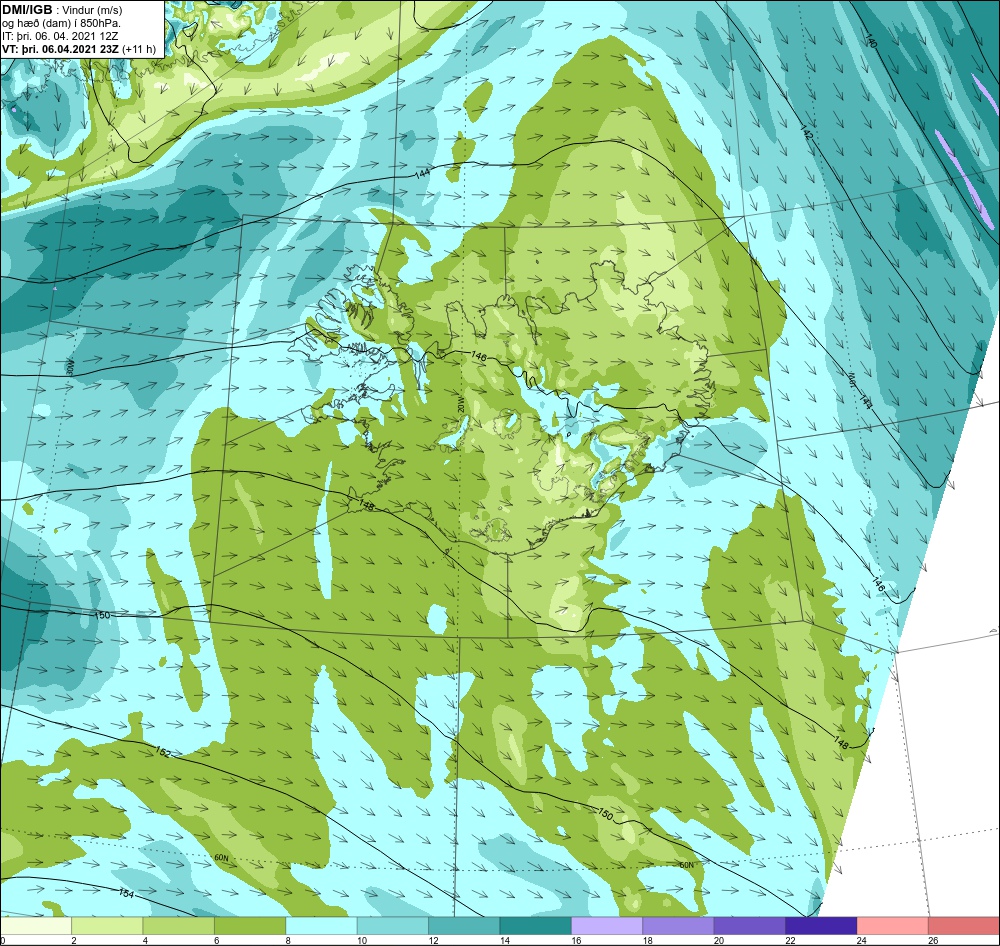Click the lavender 16–18 m/s legend swatch
The image size is (1000, 946).
pyautogui.click(x=607, y=926)
